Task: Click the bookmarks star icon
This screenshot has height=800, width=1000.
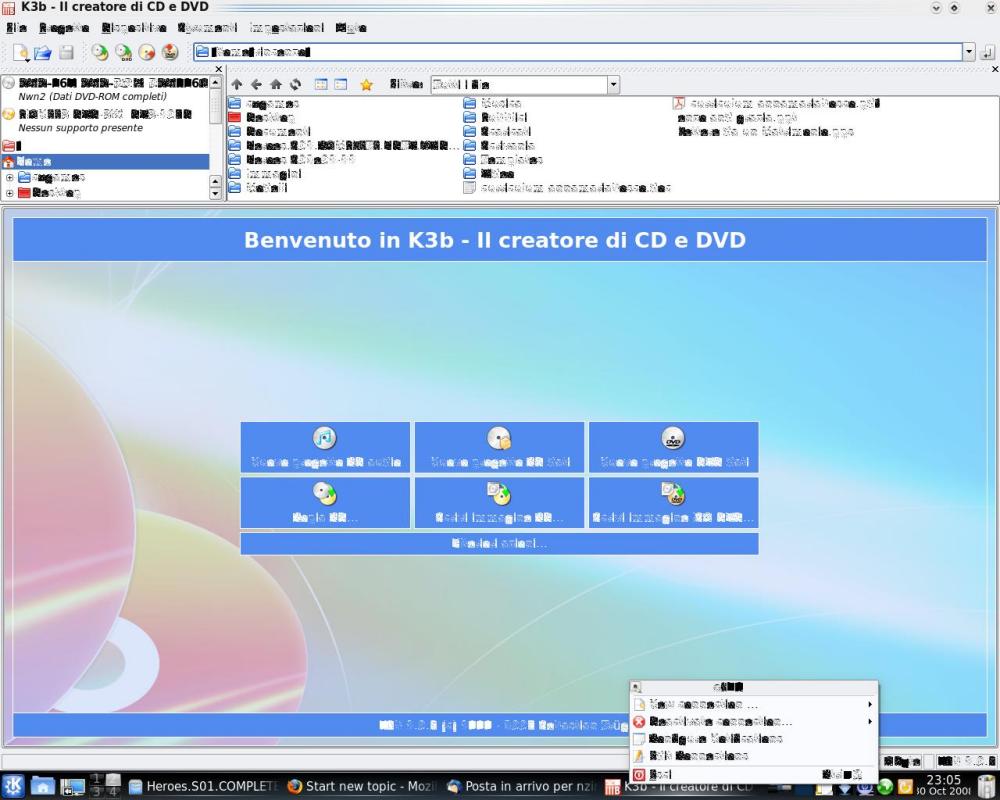Action: [x=366, y=85]
